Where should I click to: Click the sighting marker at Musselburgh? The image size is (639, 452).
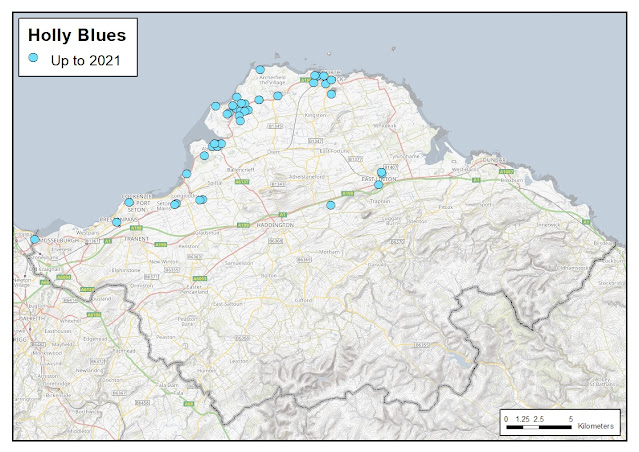pos(35,239)
